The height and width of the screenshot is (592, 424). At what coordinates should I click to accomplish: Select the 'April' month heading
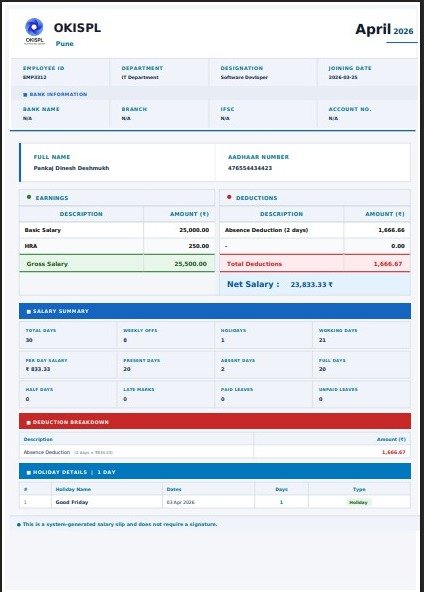(x=373, y=29)
